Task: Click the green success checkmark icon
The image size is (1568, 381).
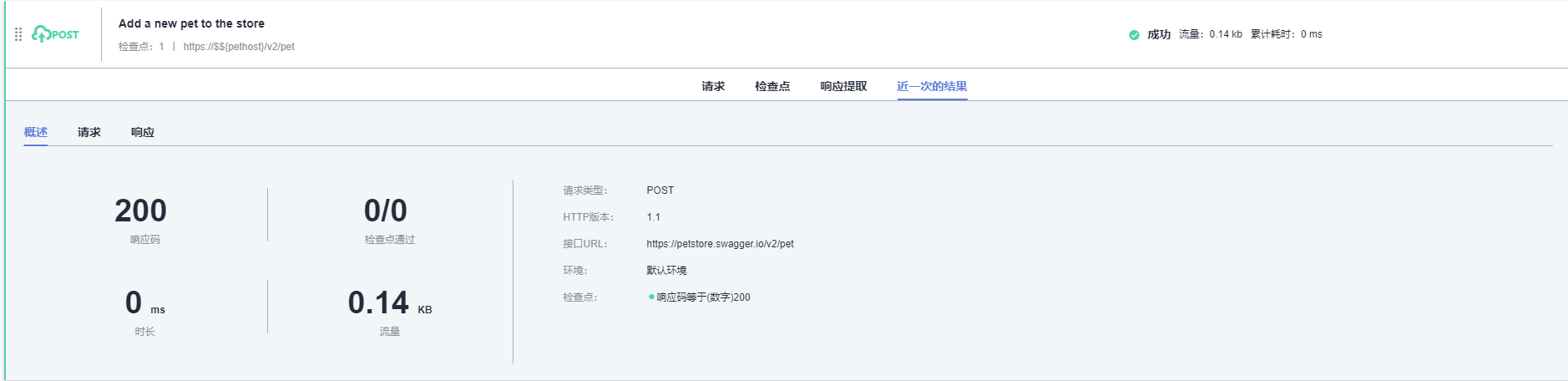Action: [1134, 35]
